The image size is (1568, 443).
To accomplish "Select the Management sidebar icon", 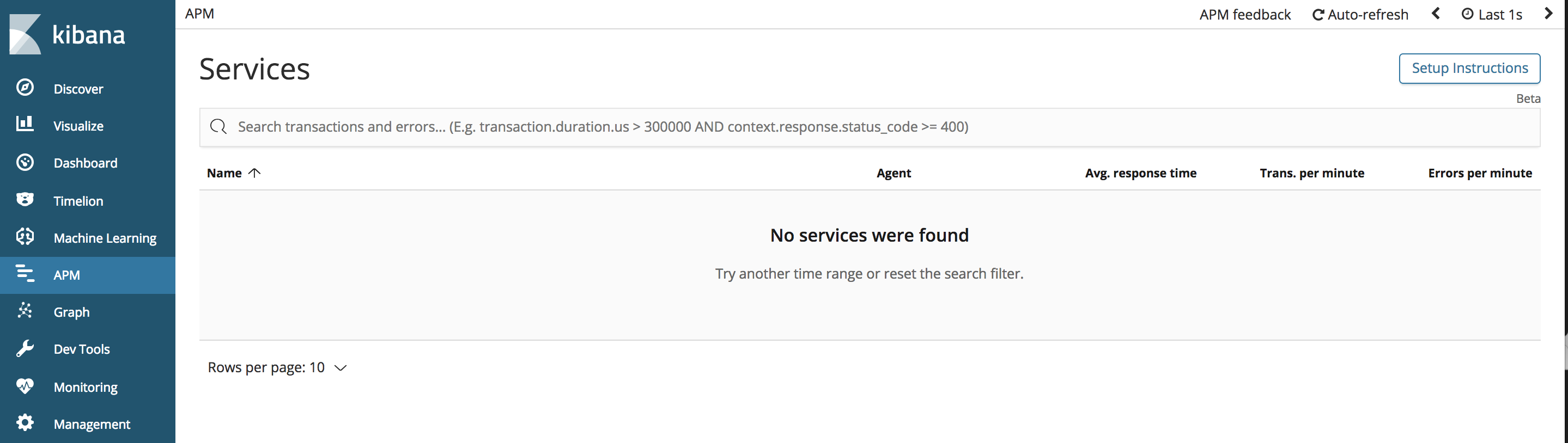I will [25, 423].
